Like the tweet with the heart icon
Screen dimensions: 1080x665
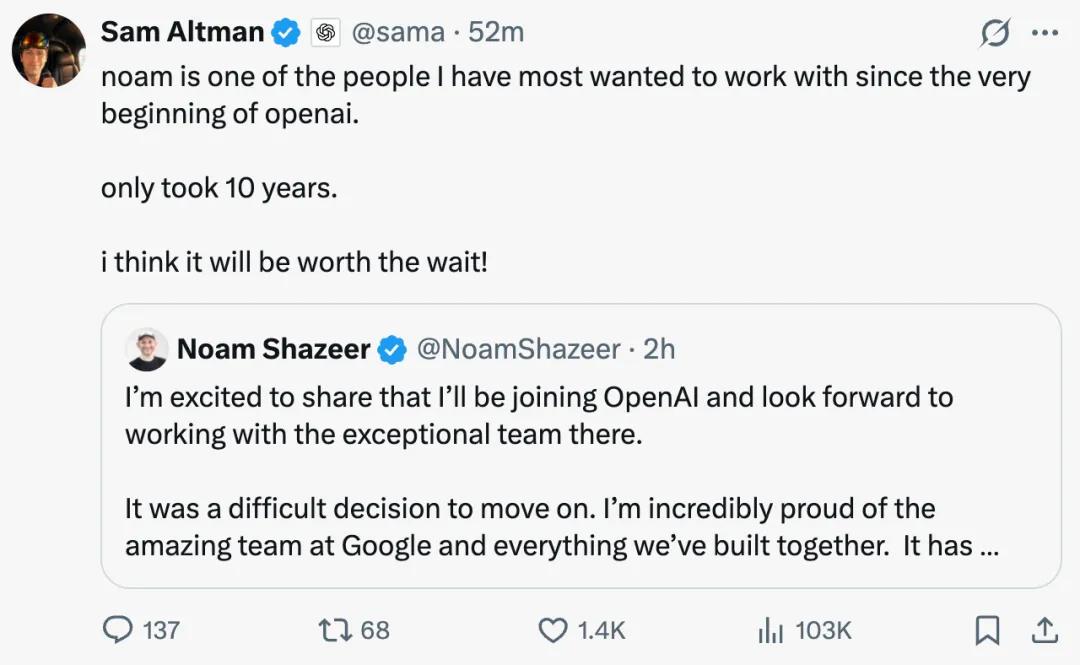(552, 630)
